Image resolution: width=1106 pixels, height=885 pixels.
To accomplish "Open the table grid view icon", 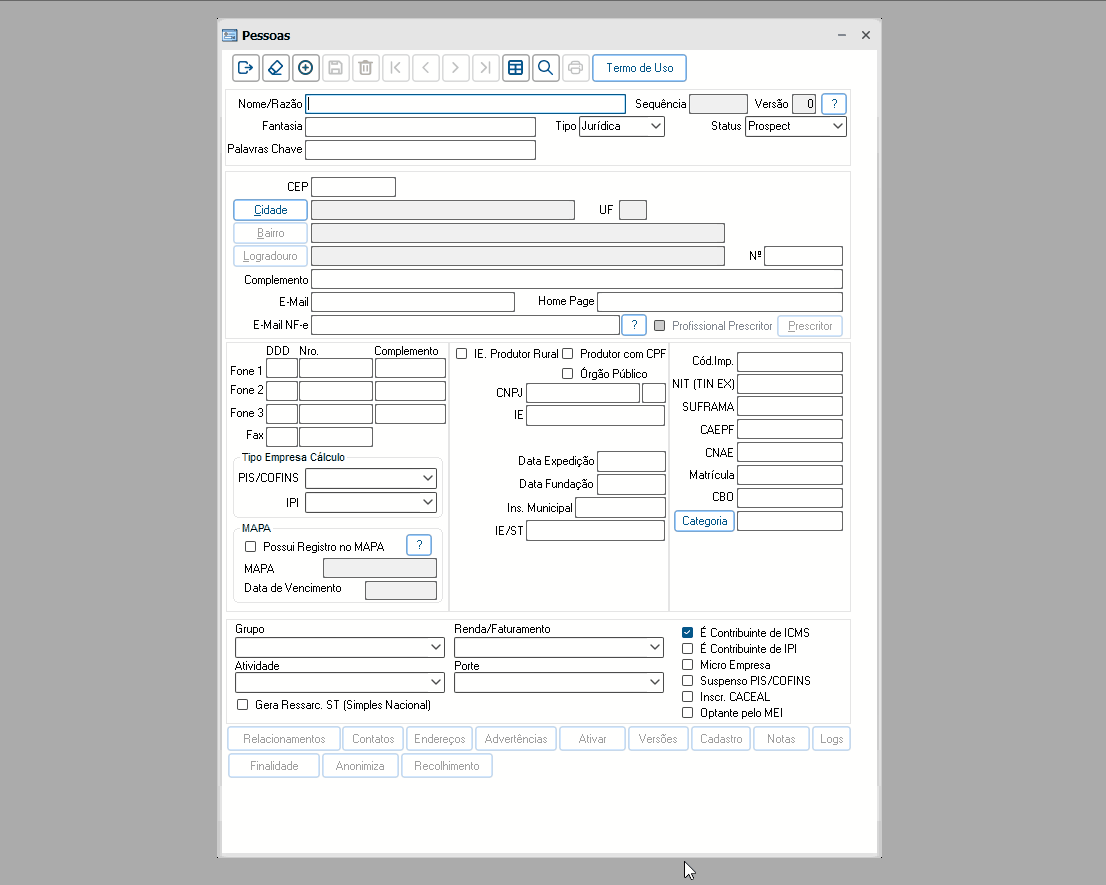I will point(515,68).
